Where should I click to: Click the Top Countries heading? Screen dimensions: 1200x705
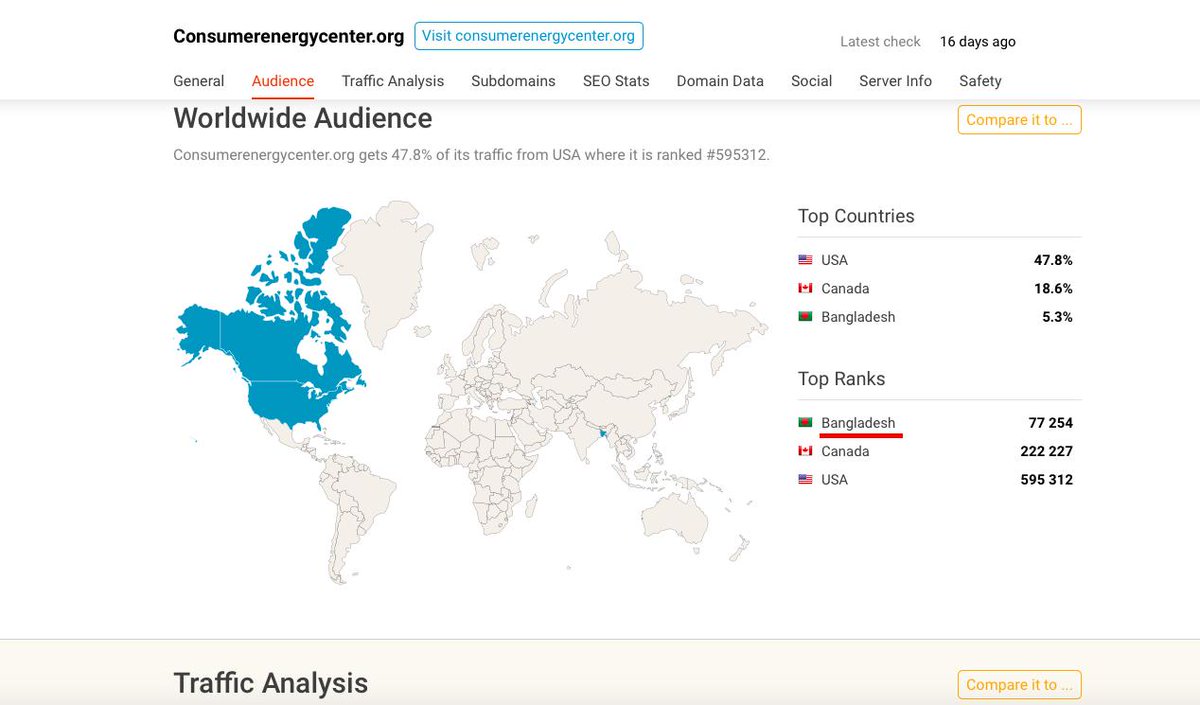click(856, 216)
